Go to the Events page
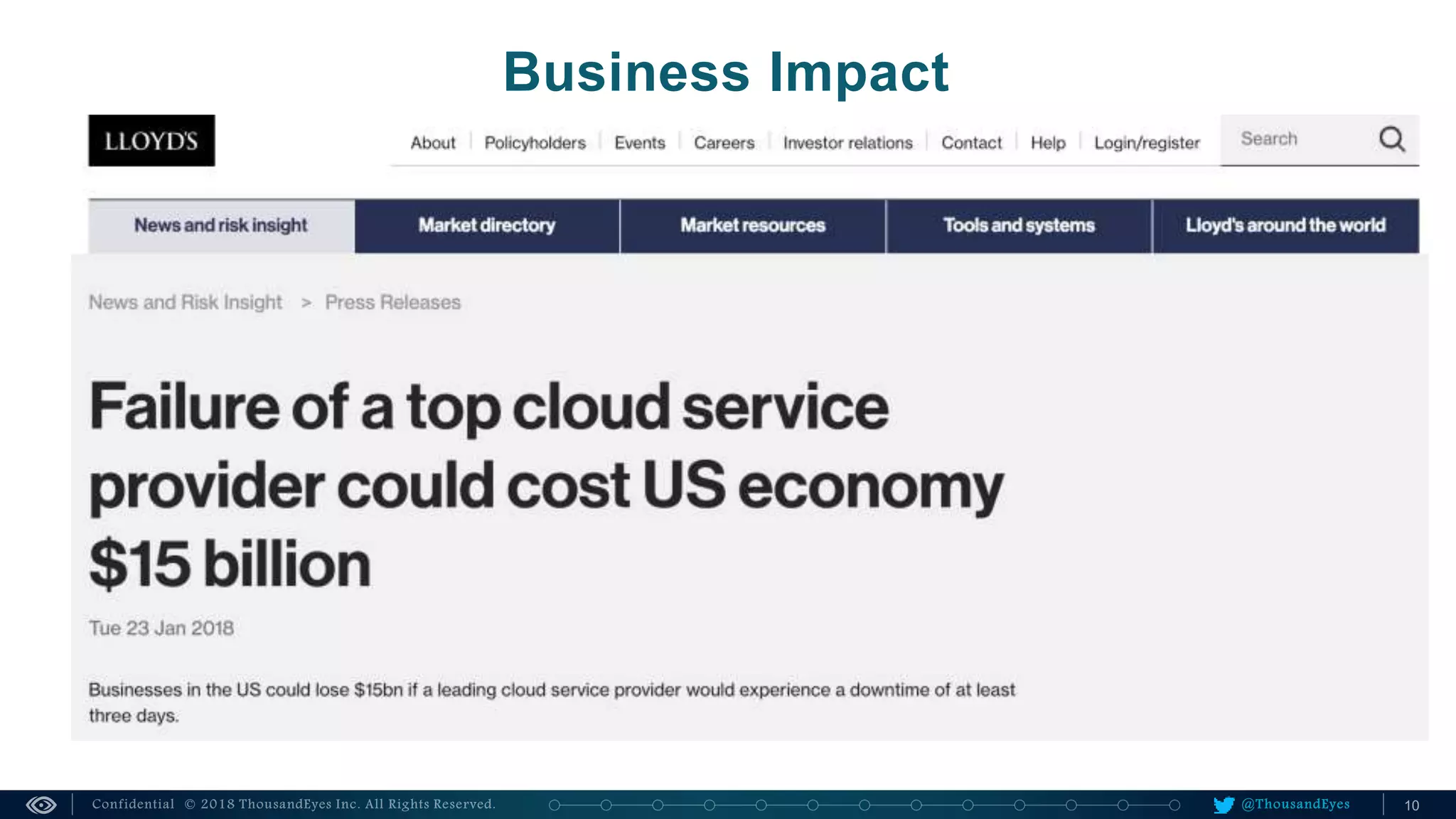The width and height of the screenshot is (1456, 819). pos(640,143)
